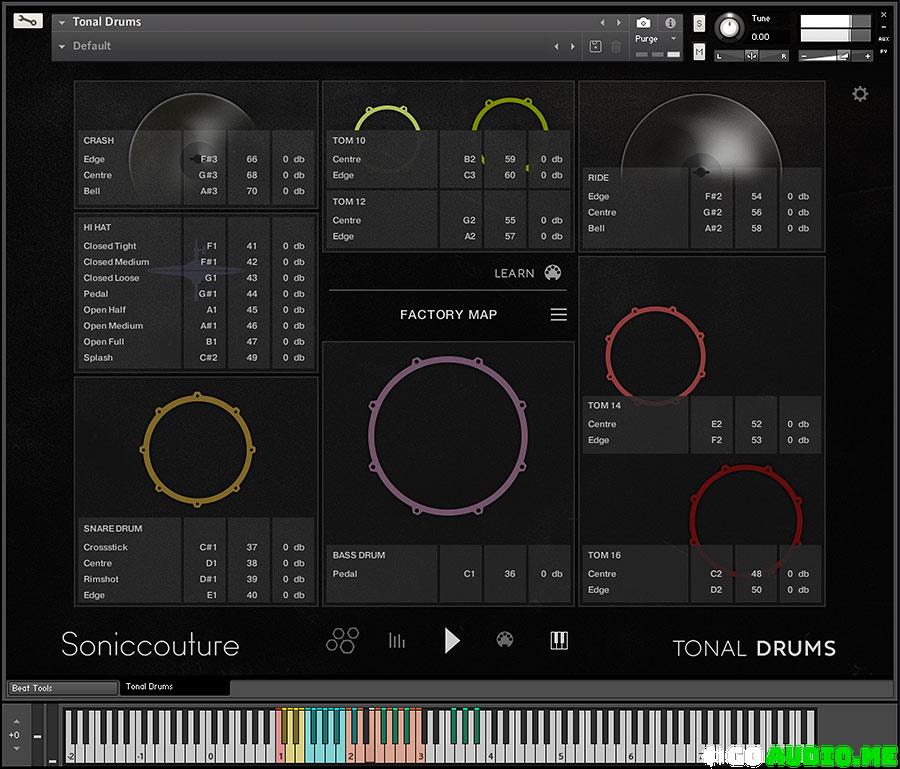The image size is (900, 769).
Task: Open the drum kit hexagons page
Action: click(x=341, y=641)
